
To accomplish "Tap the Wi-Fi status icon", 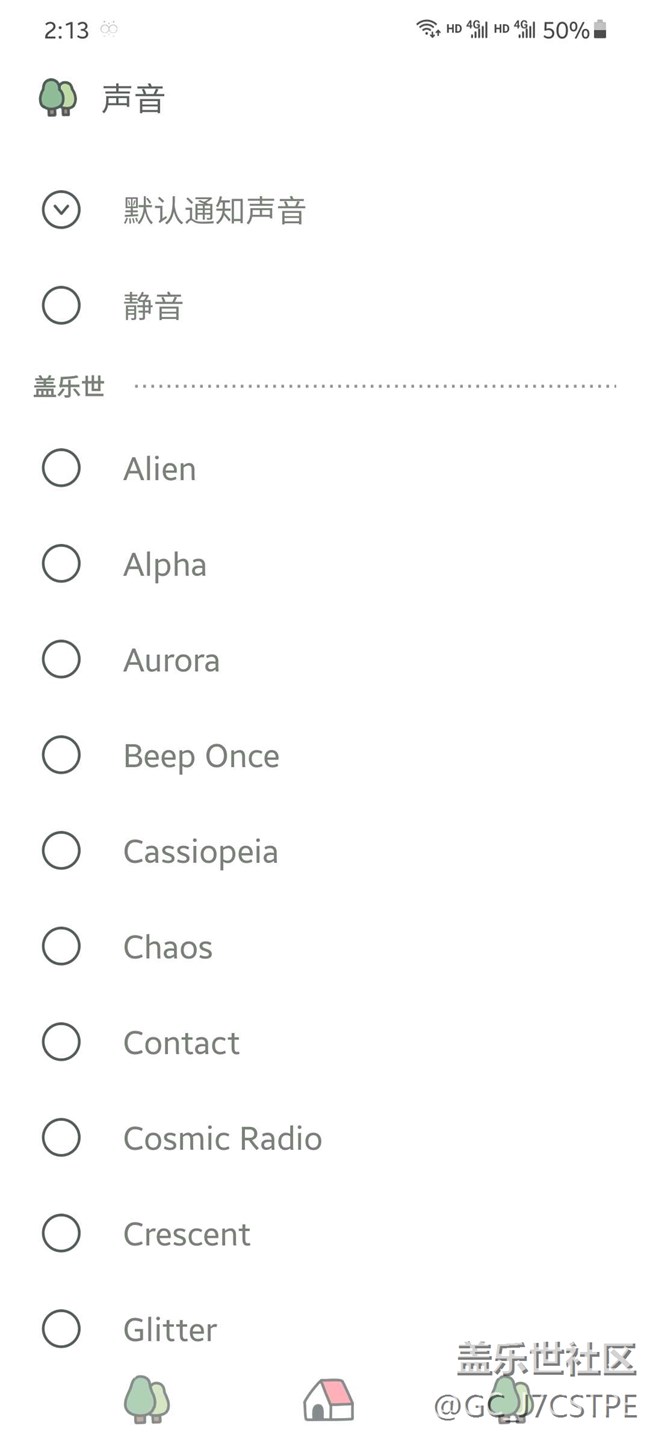I will click(x=428, y=29).
